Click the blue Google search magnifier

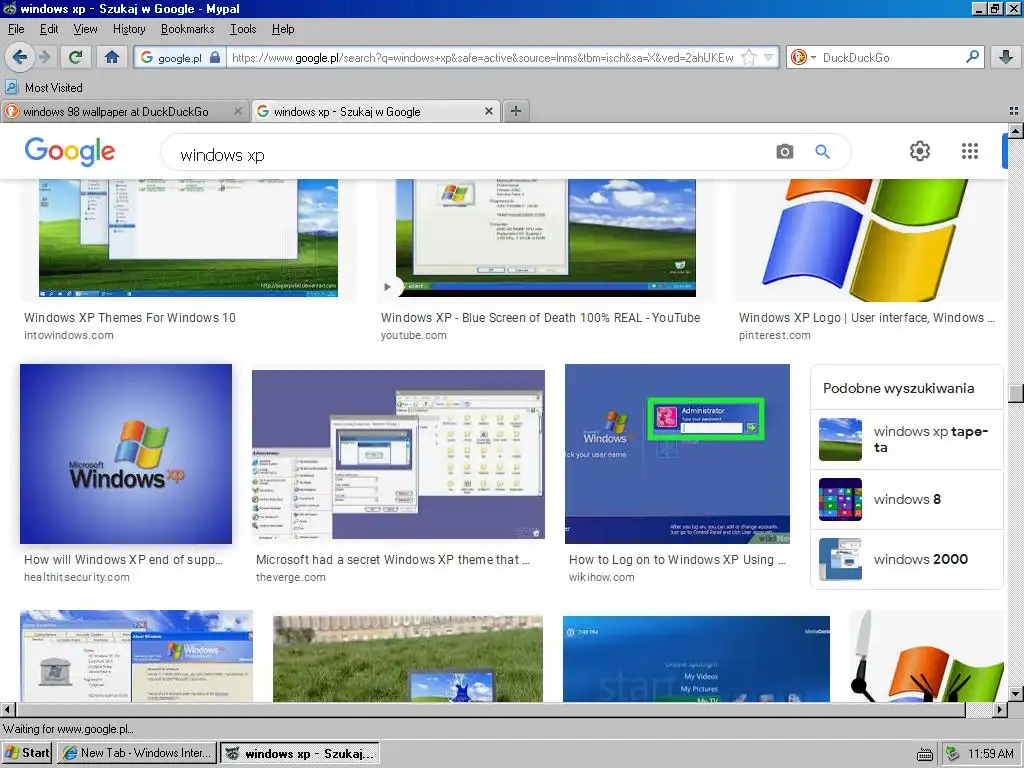pyautogui.click(x=822, y=152)
